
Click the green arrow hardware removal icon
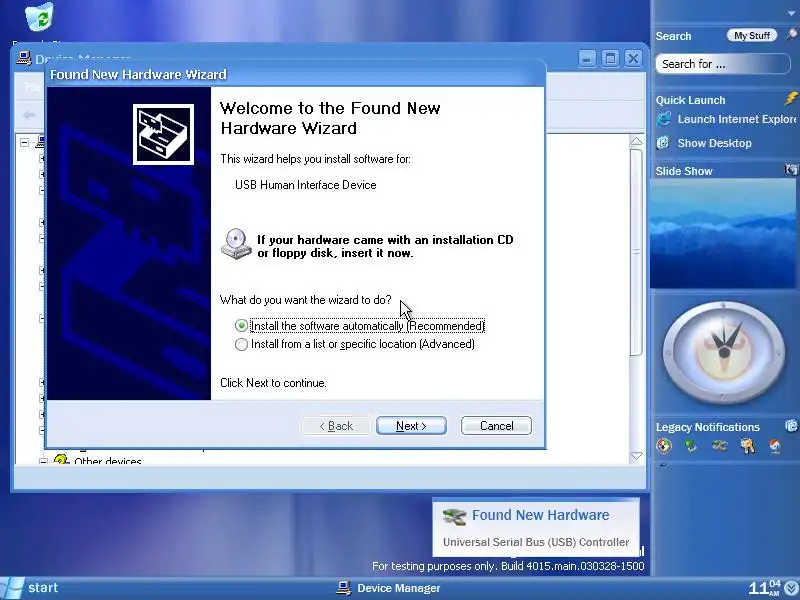point(691,446)
